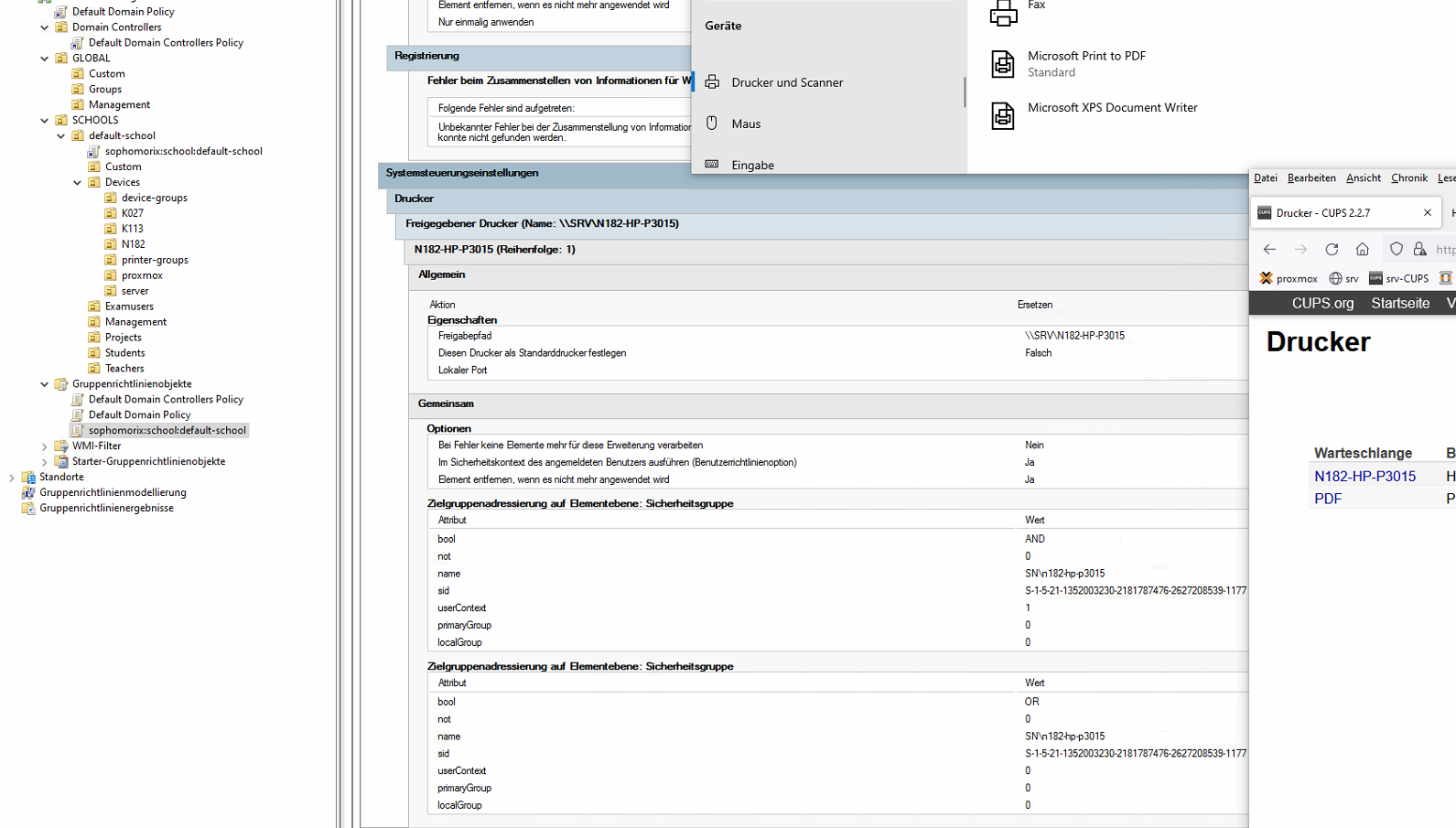Select the Examusers organizational unit
Screen dimensions: 1456x828
129,306
